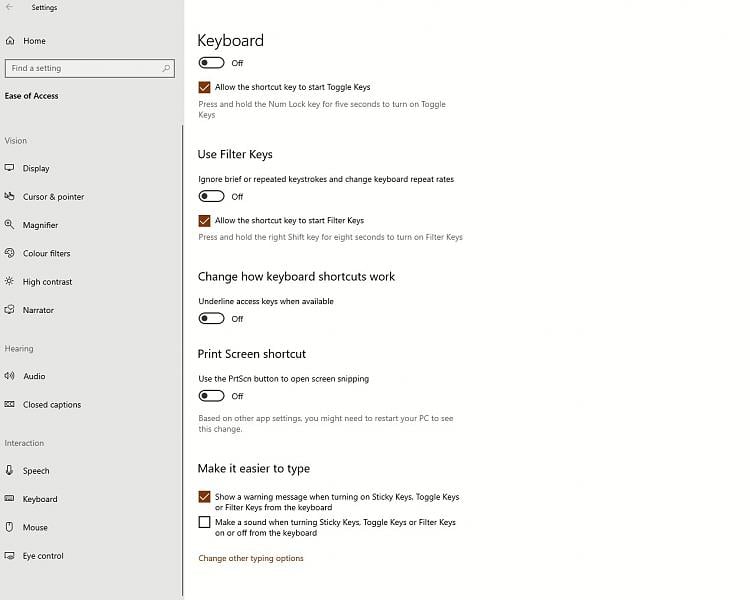Viewport: 750px width, 600px height.
Task: Click the Print Screen shortcut heading
Action: (252, 354)
